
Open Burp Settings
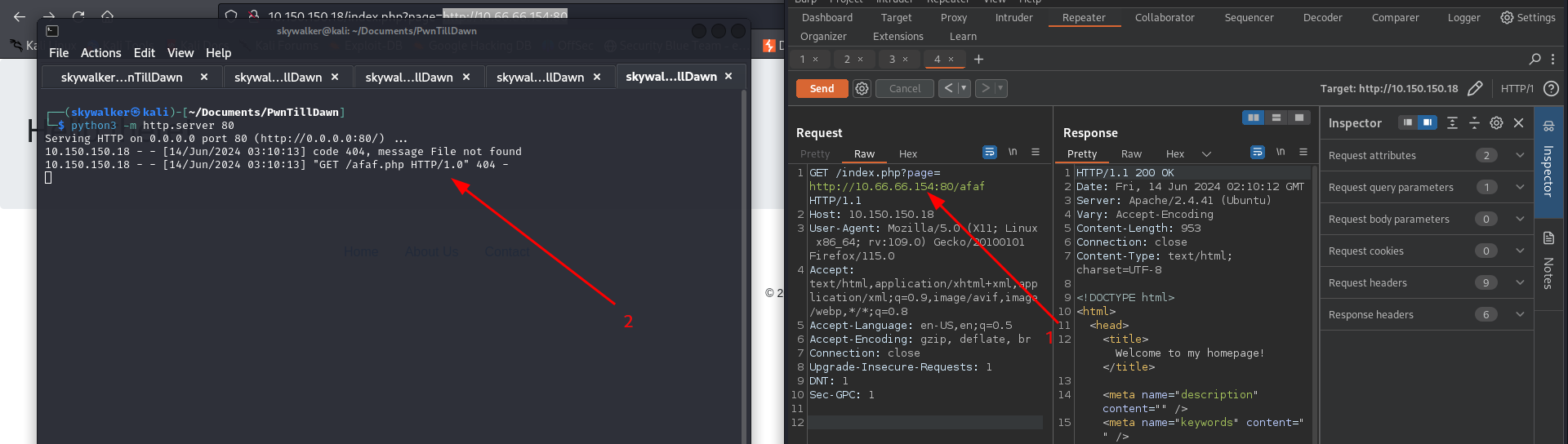(1528, 18)
